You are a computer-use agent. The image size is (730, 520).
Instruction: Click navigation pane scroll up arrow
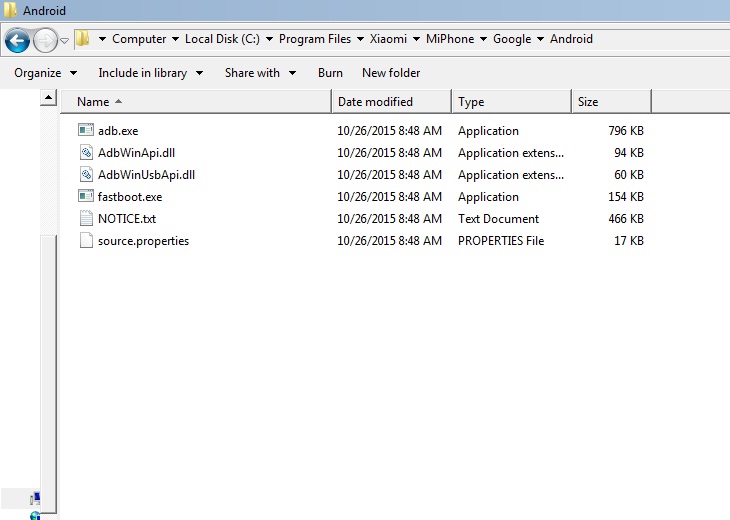click(48, 97)
